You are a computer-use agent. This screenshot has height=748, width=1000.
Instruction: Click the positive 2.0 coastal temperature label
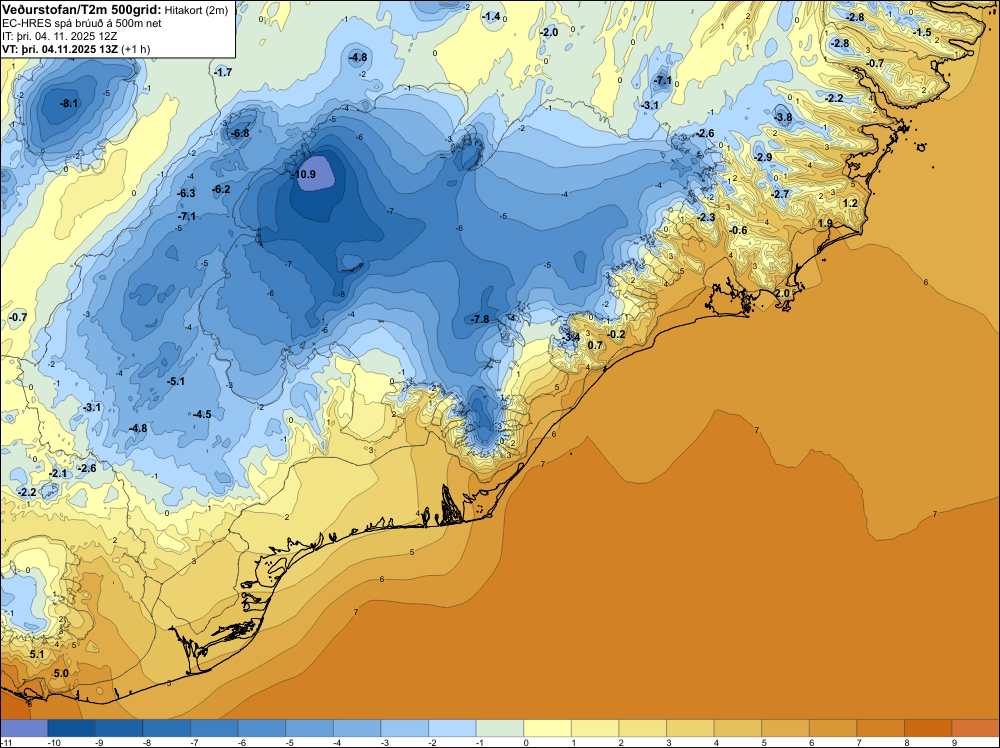(782, 293)
